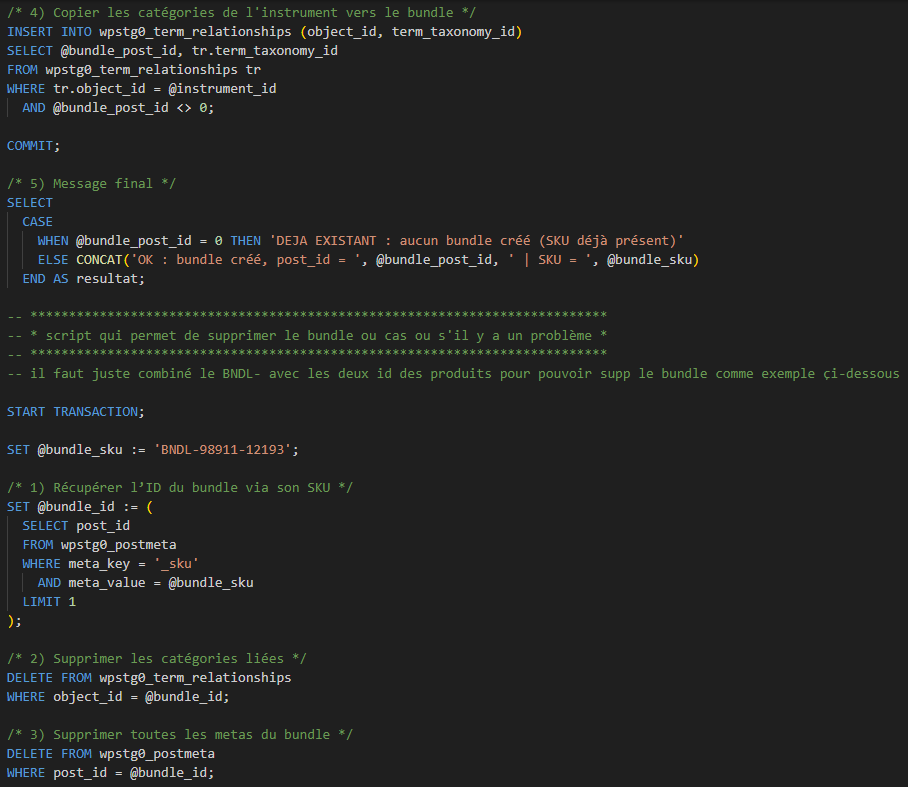Click the 'il faut juste combiné' comment line
Viewport: 908px width, 787px height.
(452, 373)
